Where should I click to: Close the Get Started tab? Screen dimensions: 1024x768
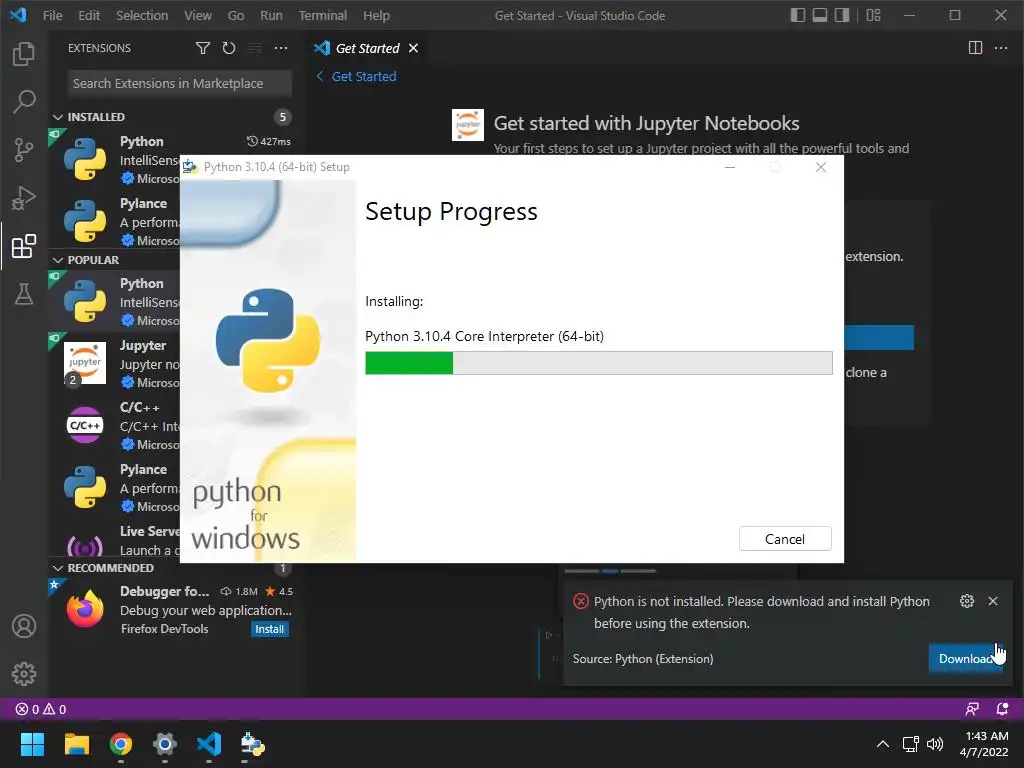pos(413,48)
